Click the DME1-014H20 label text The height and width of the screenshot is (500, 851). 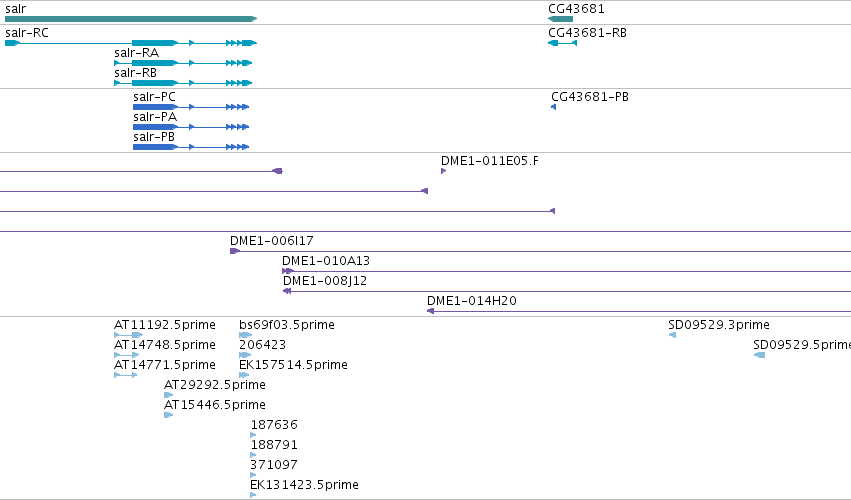(472, 301)
